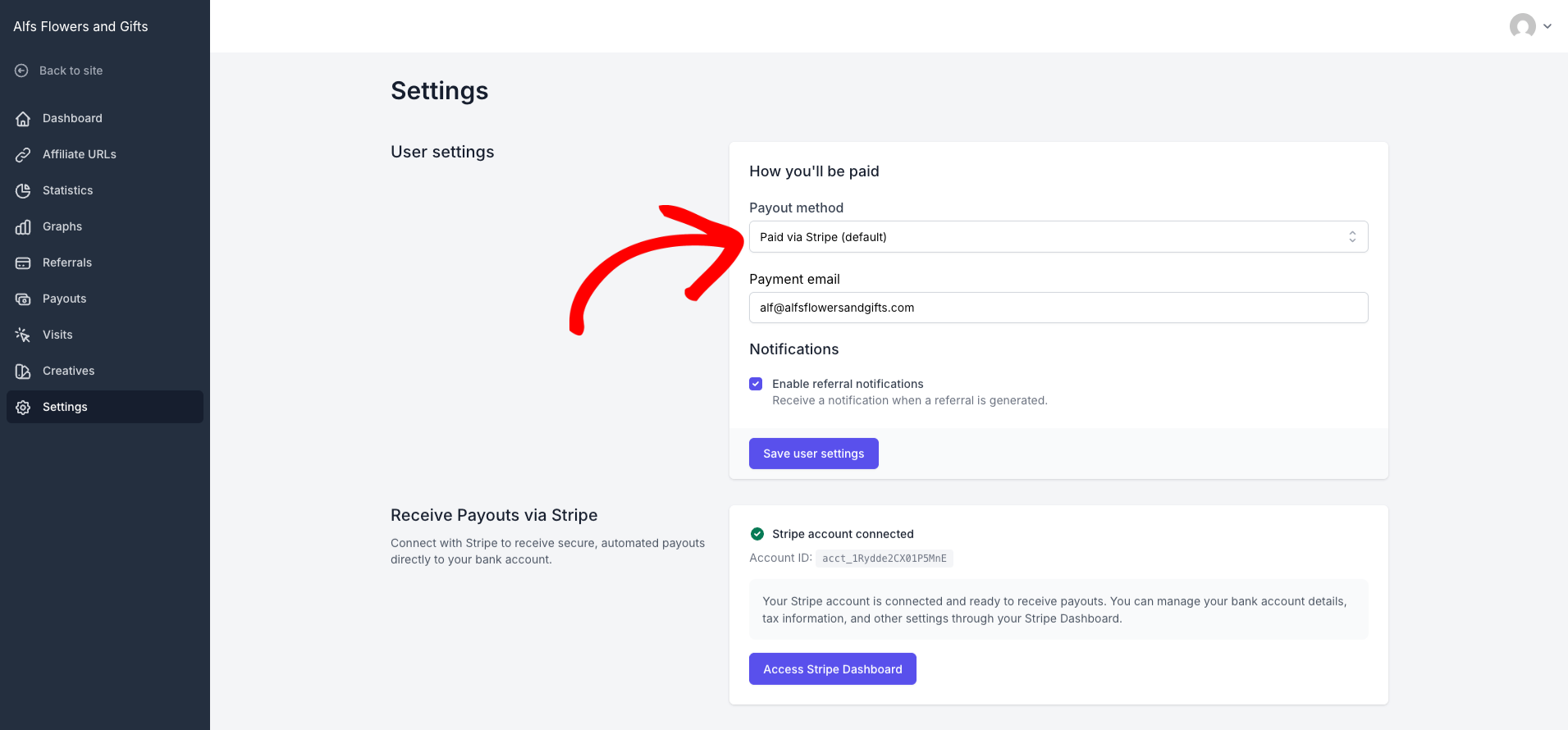
Task: Click the Stripe account connected text
Action: point(843,534)
